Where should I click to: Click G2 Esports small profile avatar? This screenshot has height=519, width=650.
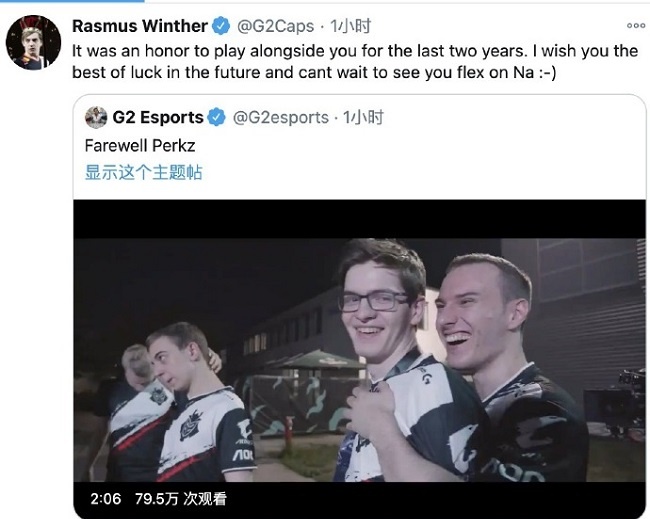[96, 117]
